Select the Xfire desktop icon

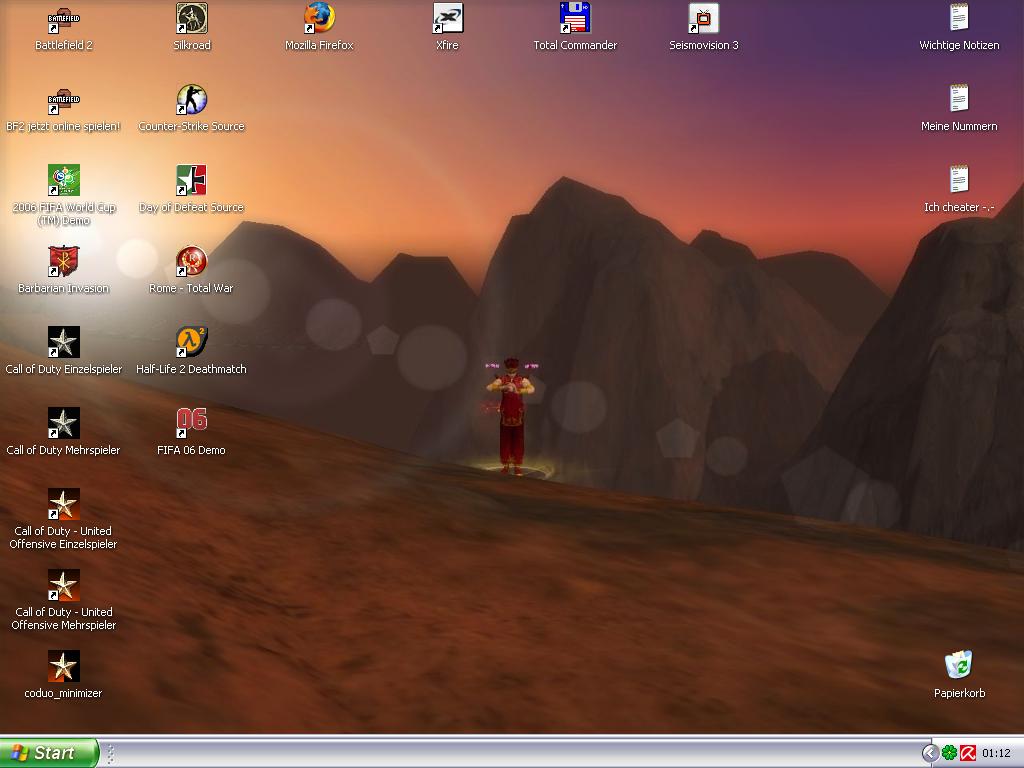(447, 19)
